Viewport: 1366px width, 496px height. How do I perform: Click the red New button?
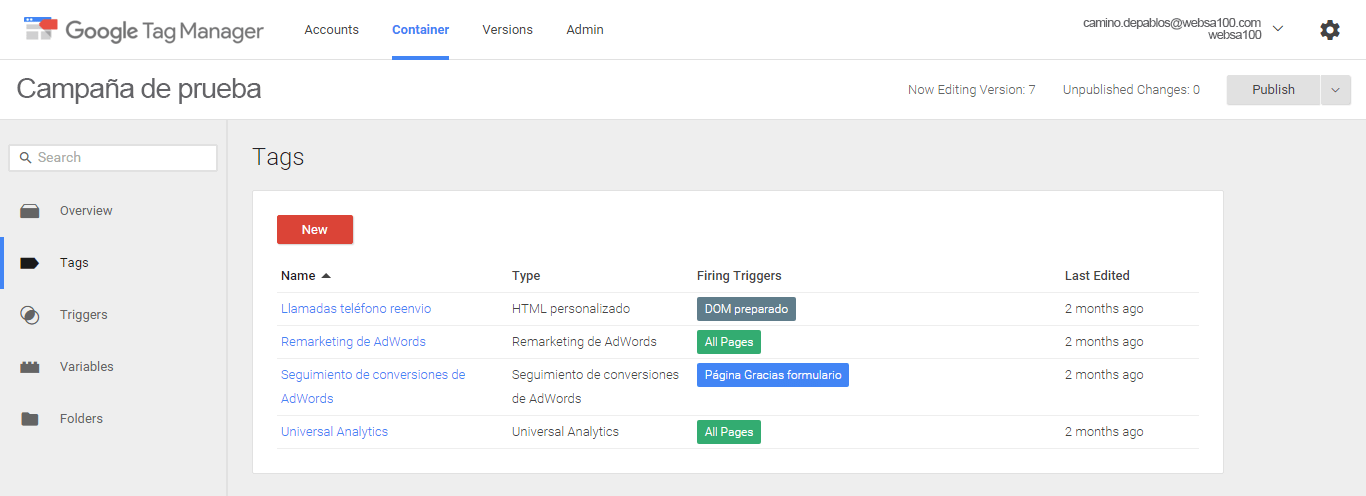click(x=315, y=230)
